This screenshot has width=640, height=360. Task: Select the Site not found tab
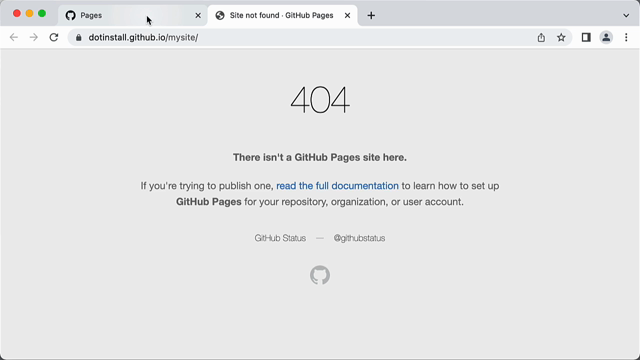pyautogui.click(x=282, y=16)
